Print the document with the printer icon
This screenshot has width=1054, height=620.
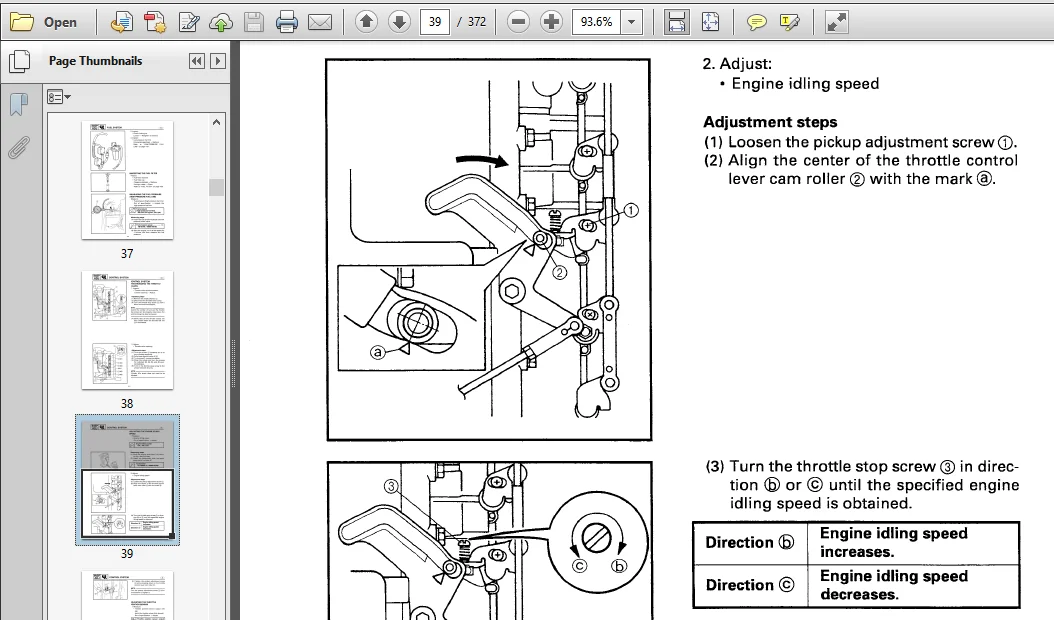tap(287, 22)
